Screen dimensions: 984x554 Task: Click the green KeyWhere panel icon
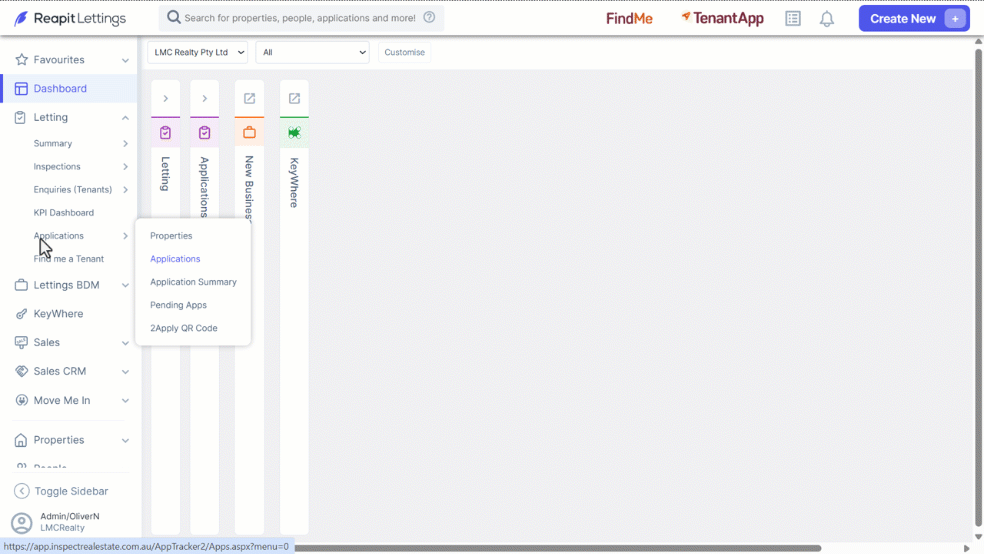tap(294, 132)
